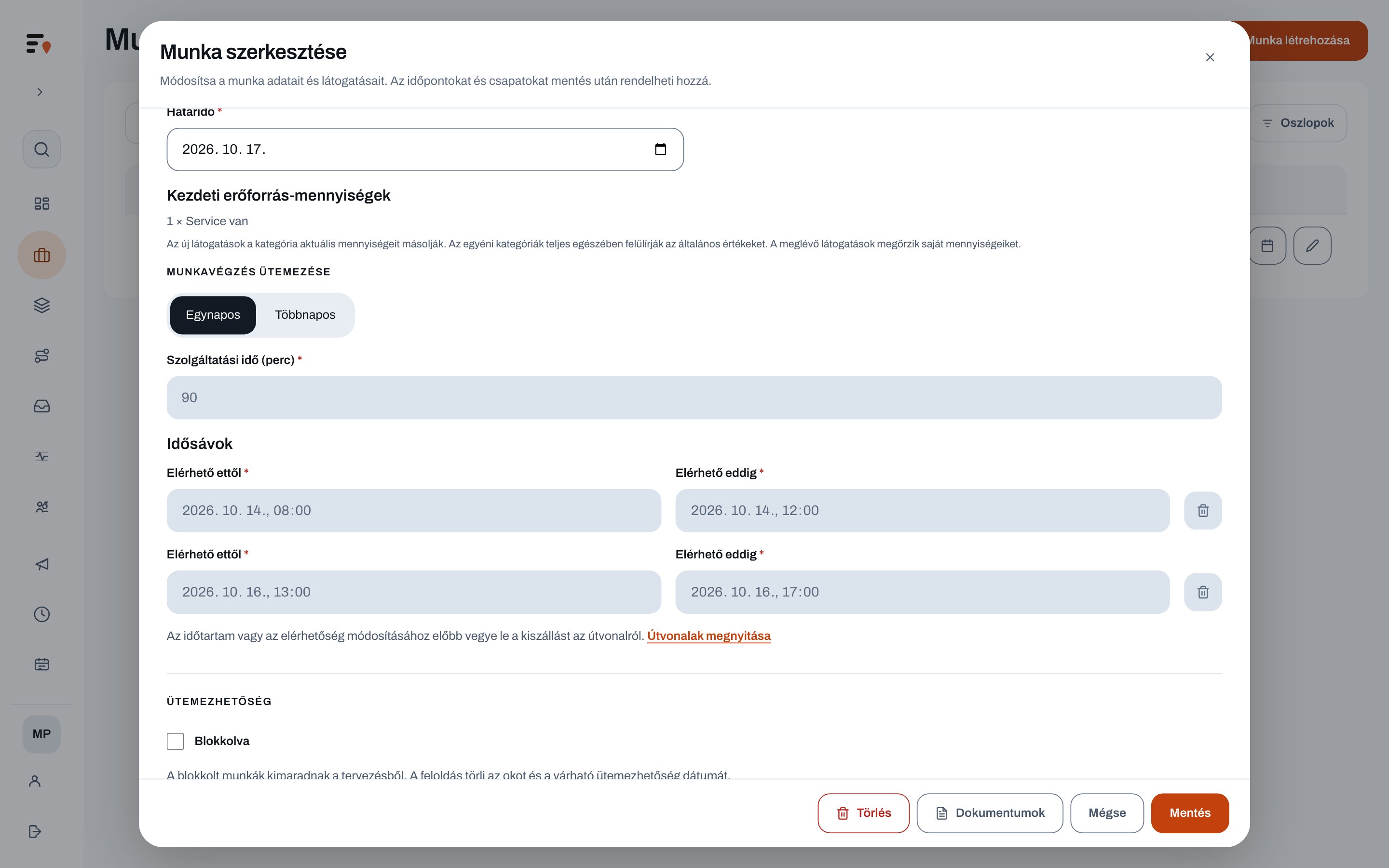Open the megaphone announcements icon in the sidebar
This screenshot has width=1389, height=868.
(x=41, y=564)
